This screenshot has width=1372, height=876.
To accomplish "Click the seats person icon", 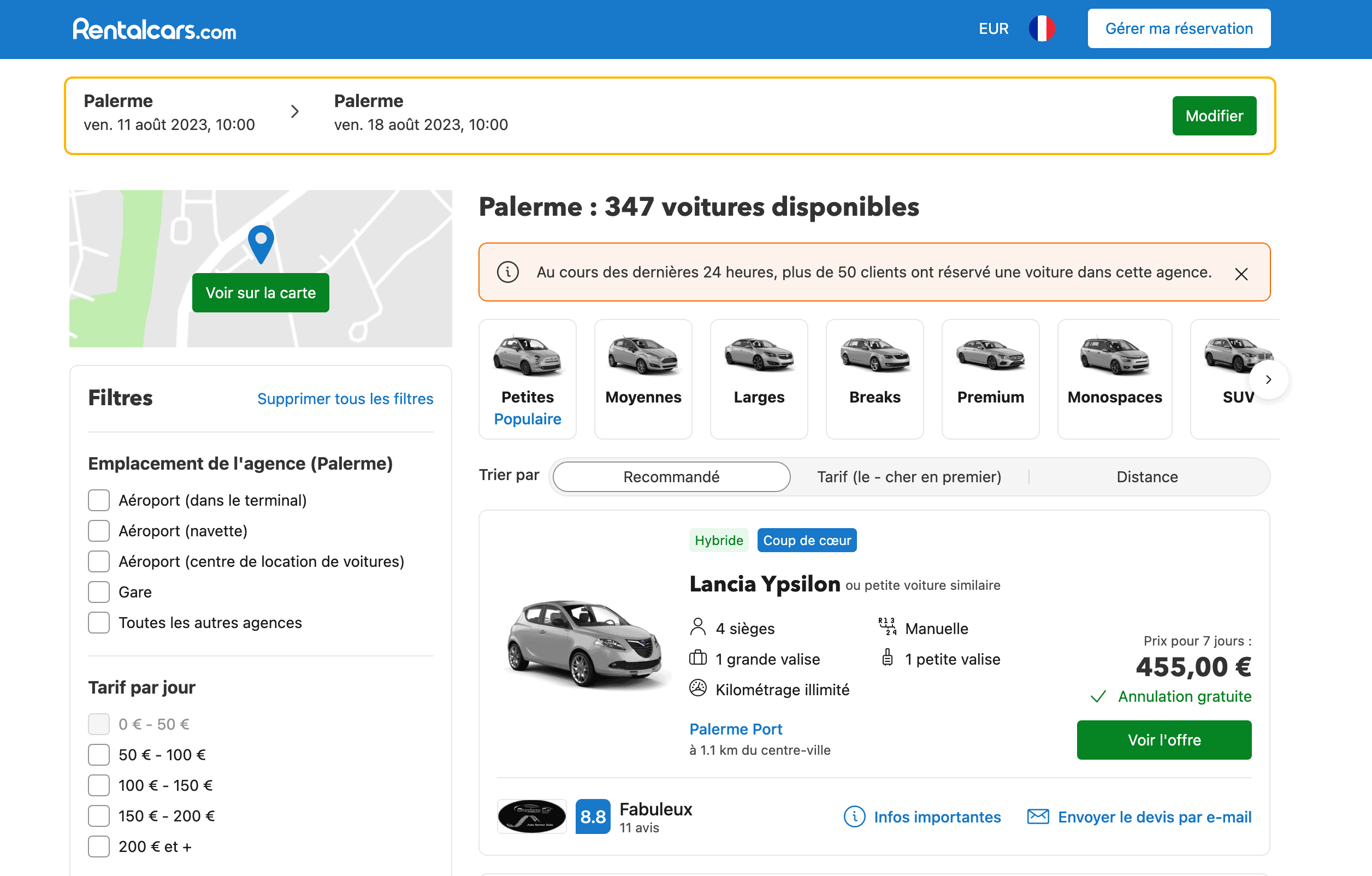I will tap(697, 626).
